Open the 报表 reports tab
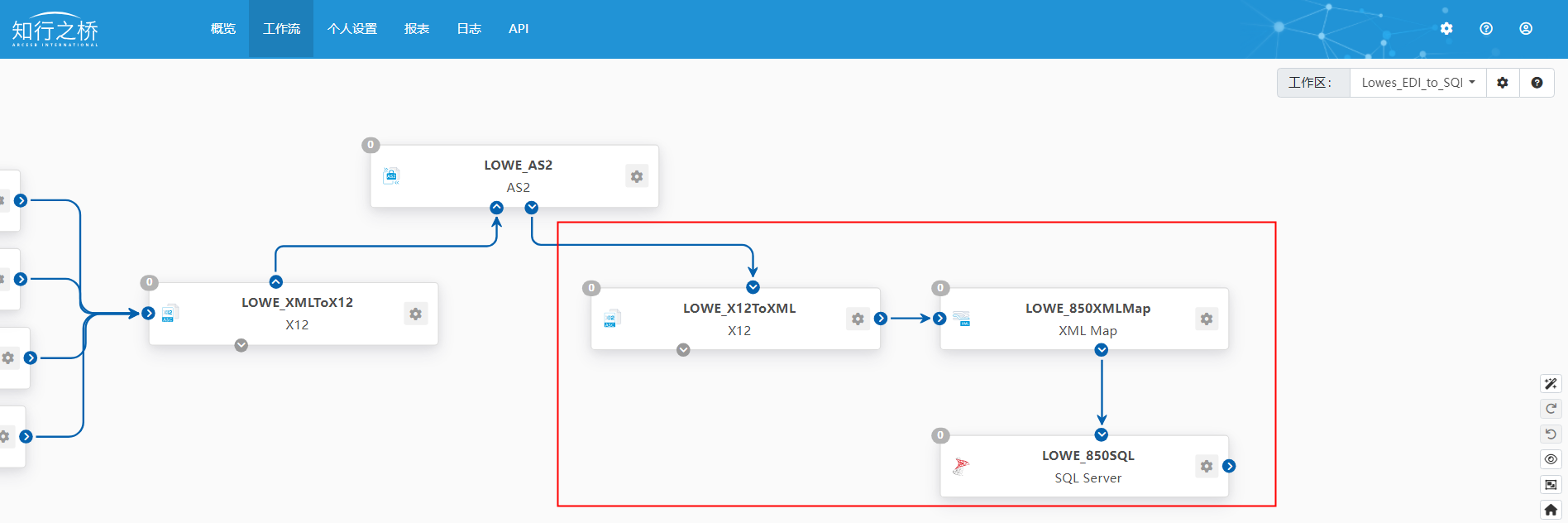The image size is (1568, 523). (417, 29)
